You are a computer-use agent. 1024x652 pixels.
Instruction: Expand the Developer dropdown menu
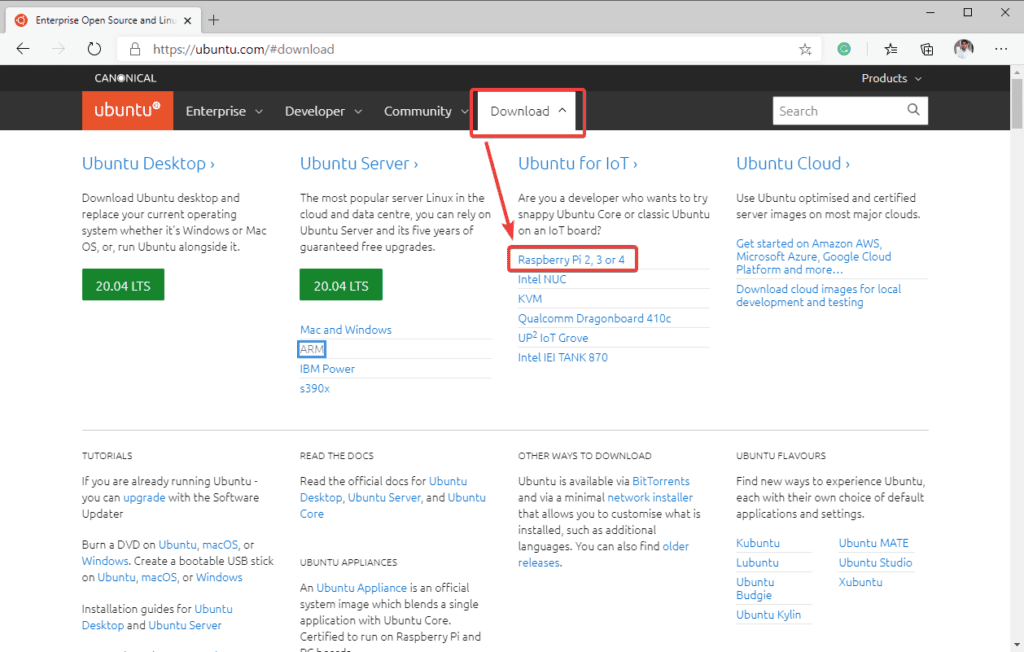[323, 111]
